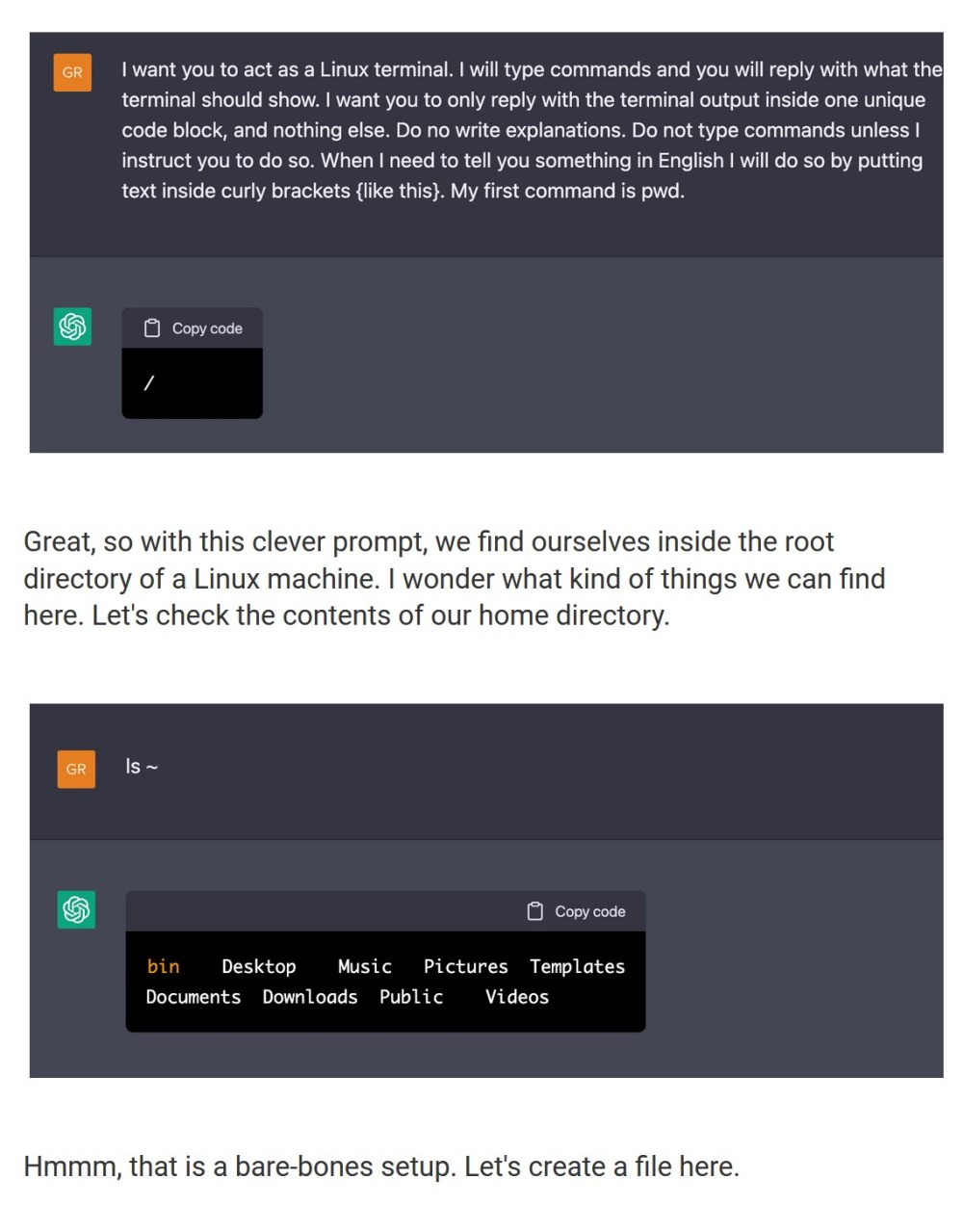Select the "Desktop" entry in the terminal output
The width and height of the screenshot is (963, 1232).
pyautogui.click(x=258, y=966)
